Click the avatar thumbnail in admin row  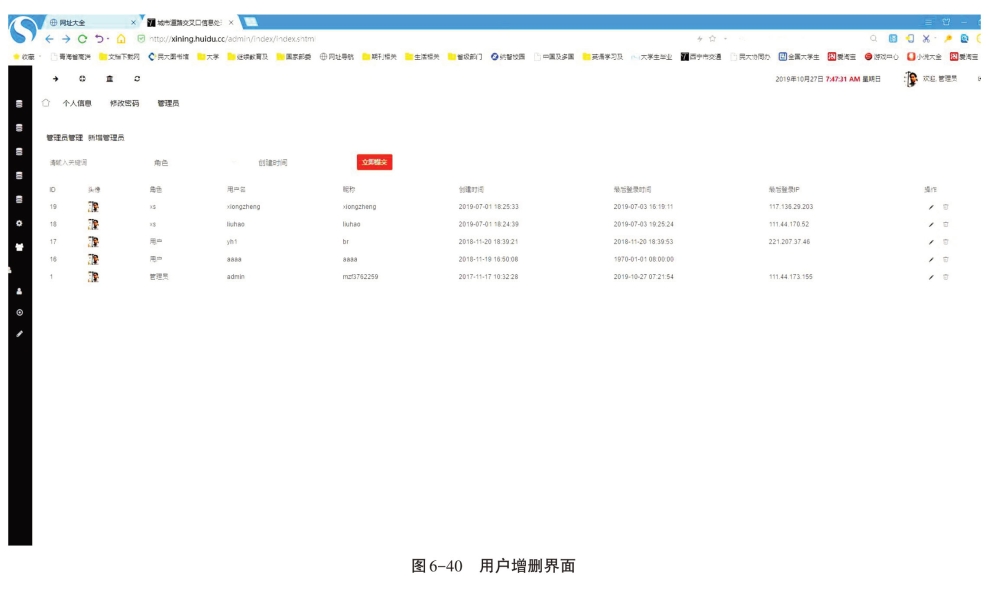tap(93, 277)
